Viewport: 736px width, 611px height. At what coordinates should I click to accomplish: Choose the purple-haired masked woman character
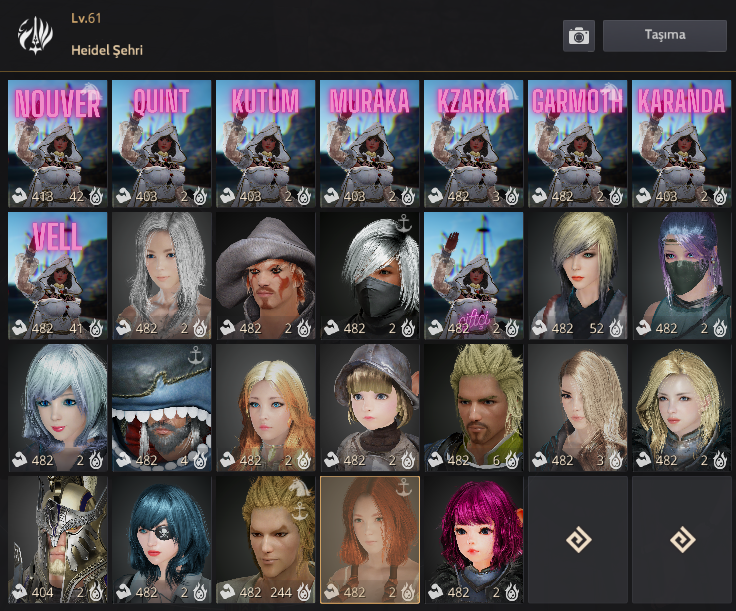point(682,275)
